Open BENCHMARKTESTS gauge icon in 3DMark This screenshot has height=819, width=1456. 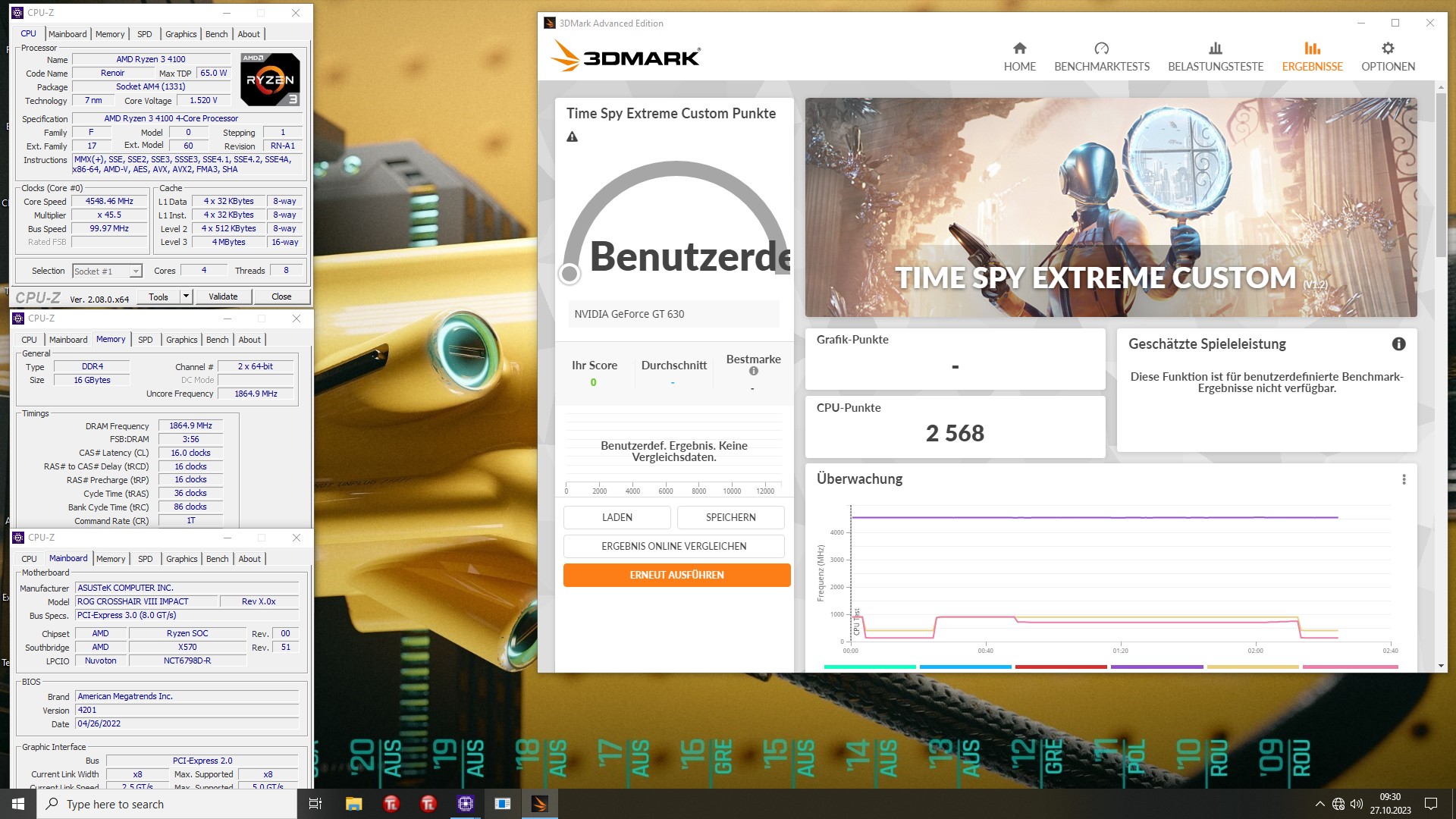pyautogui.click(x=1102, y=49)
